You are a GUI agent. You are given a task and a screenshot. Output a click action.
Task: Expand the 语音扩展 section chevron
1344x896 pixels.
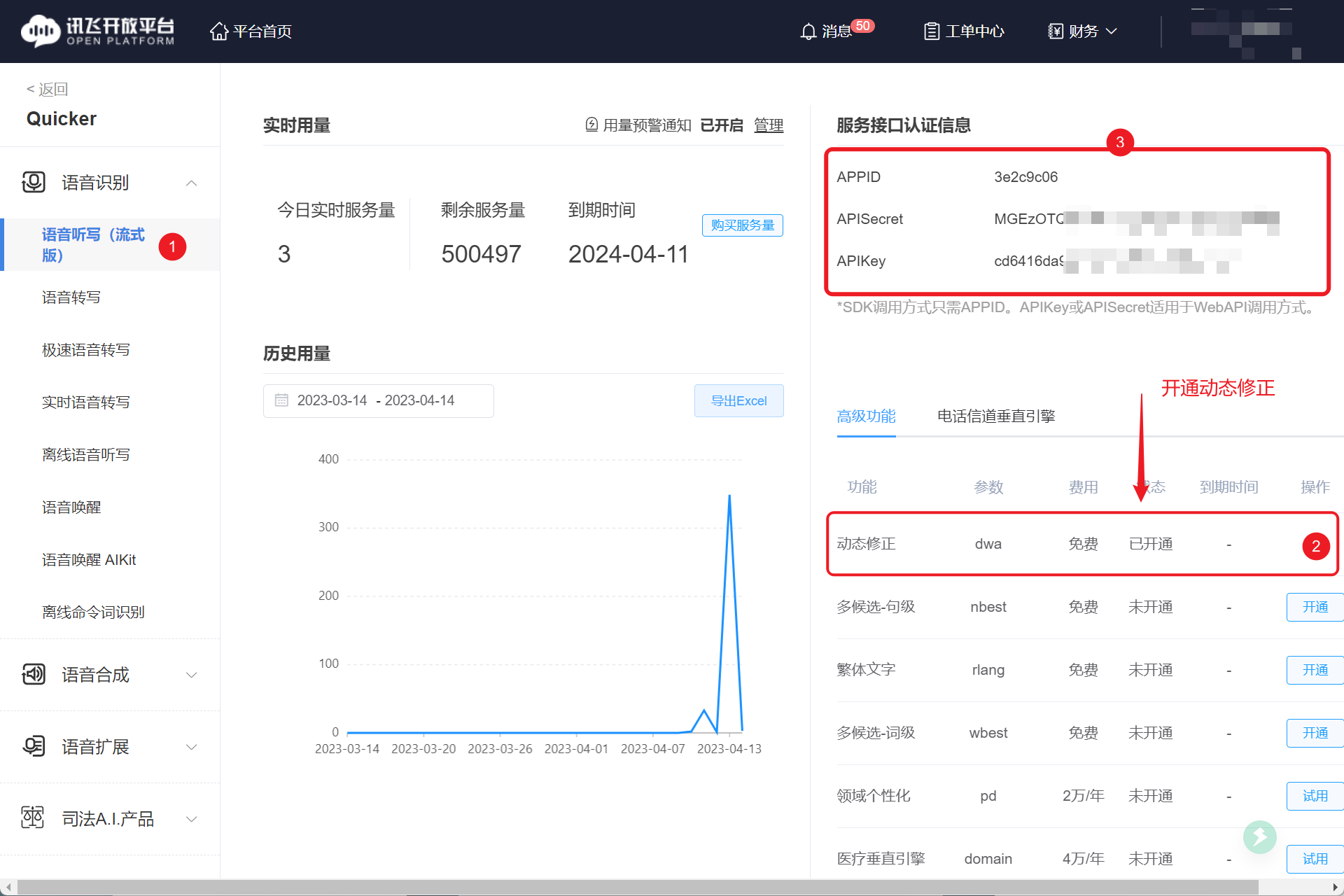click(191, 747)
